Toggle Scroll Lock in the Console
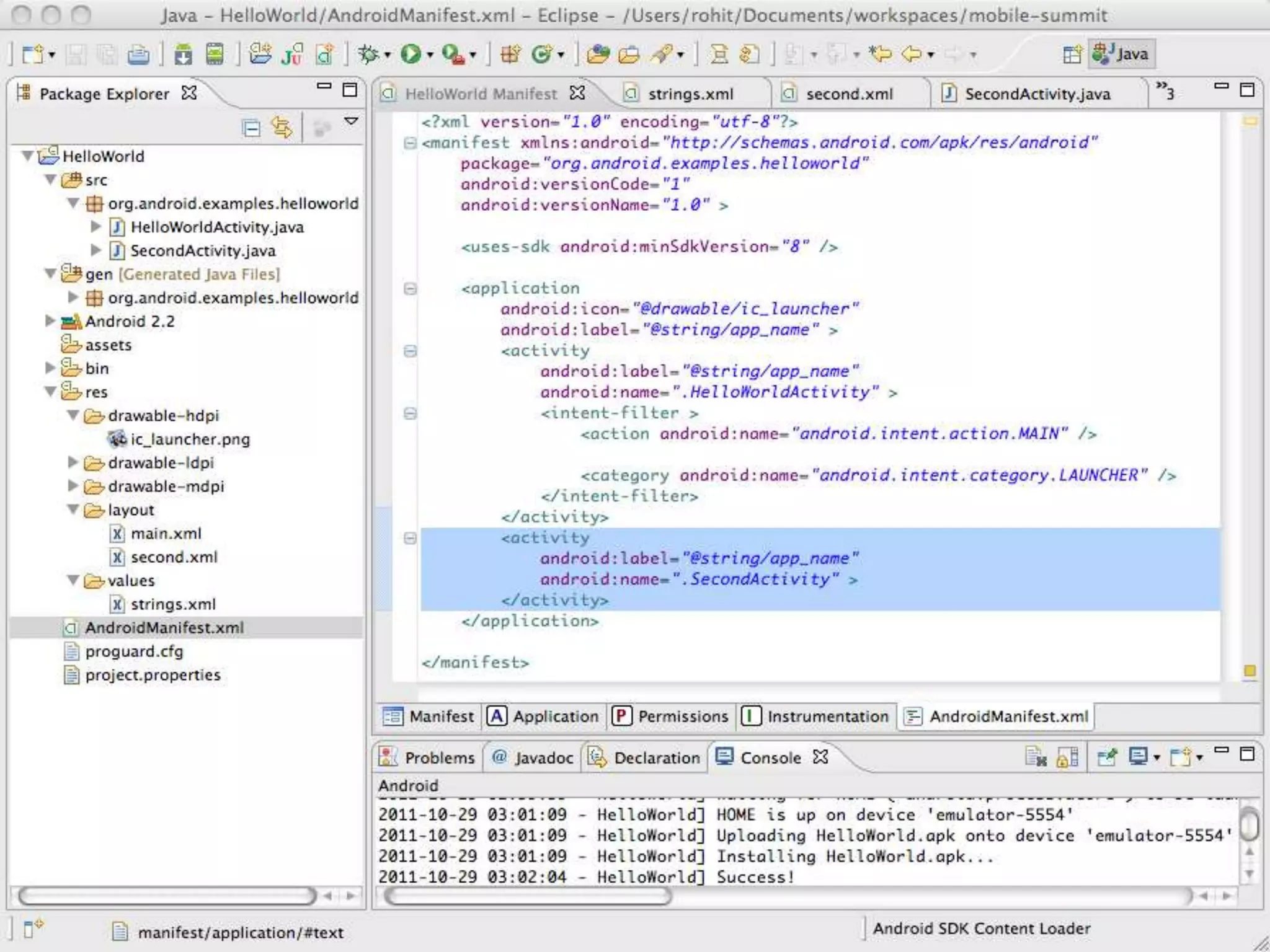The height and width of the screenshot is (952, 1270). (1067, 757)
